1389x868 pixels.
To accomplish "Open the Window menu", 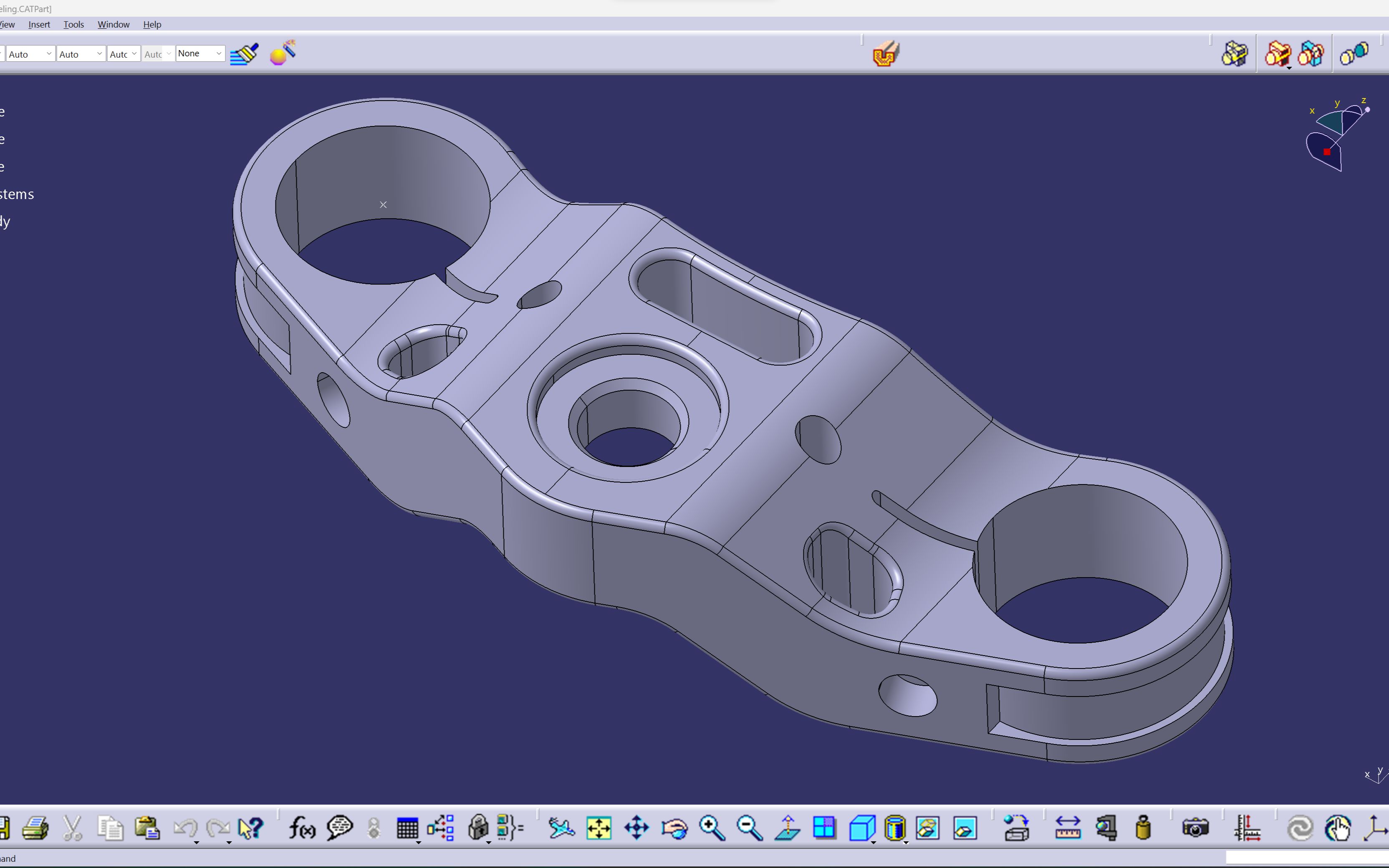I will (114, 24).
